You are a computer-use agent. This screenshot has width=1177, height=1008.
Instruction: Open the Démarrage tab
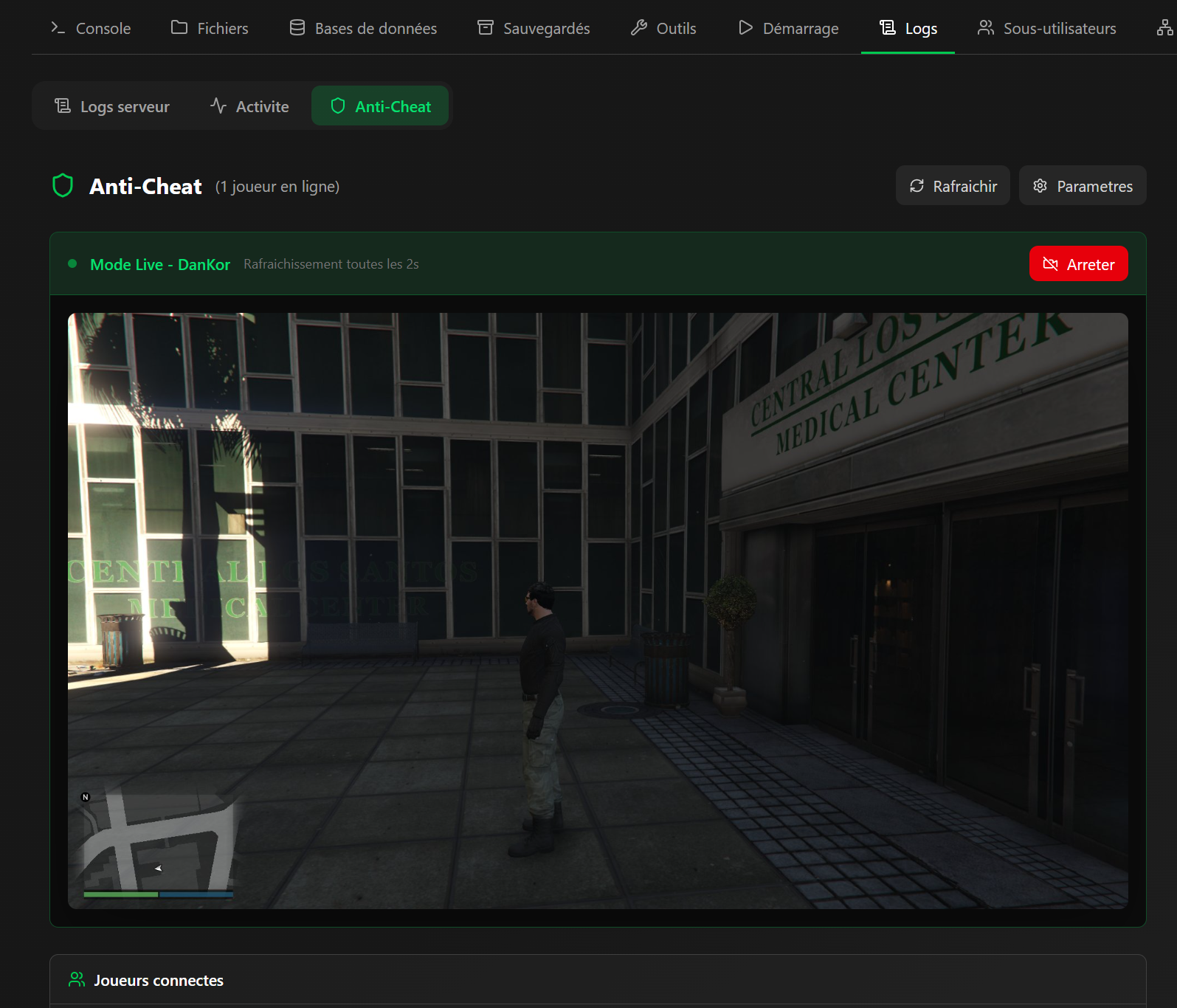pyautogui.click(x=788, y=28)
